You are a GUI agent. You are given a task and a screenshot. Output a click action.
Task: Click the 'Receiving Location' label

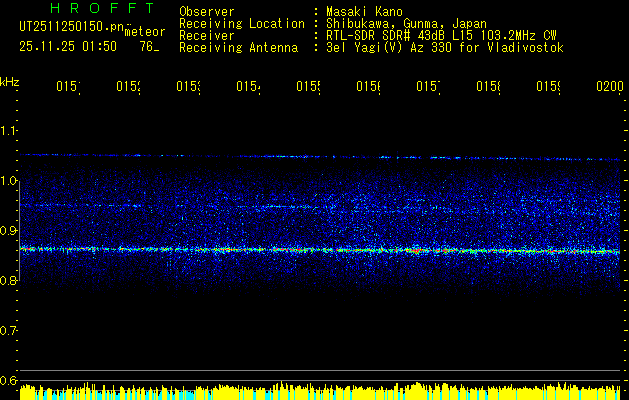tap(242, 24)
